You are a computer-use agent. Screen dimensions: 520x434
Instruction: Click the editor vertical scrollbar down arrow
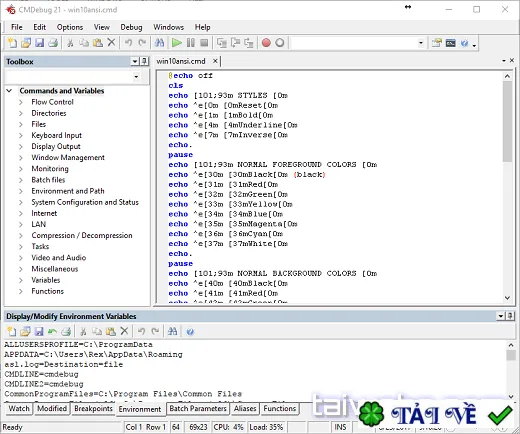coord(507,298)
